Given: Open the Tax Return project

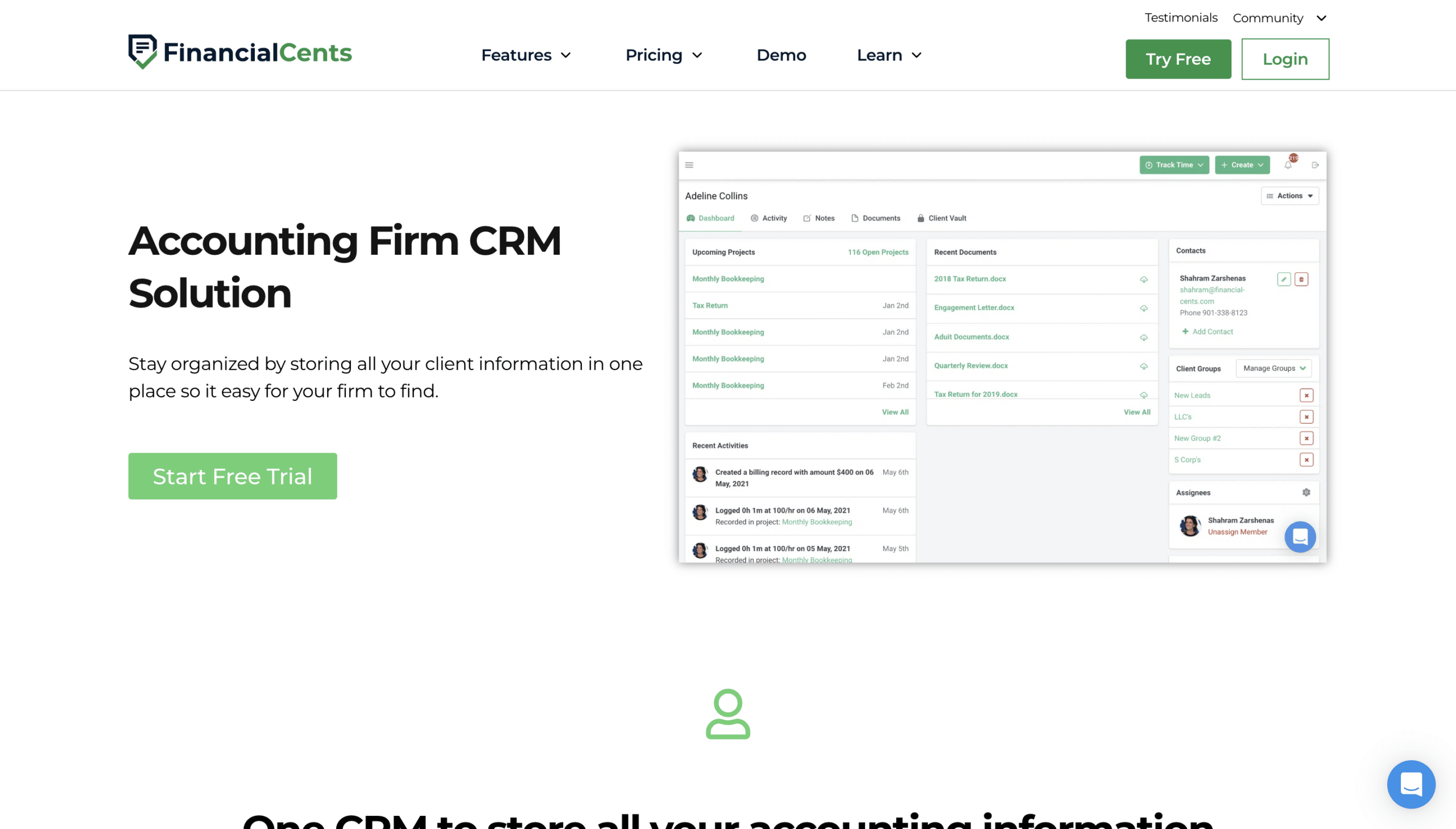Looking at the screenshot, I should [x=709, y=305].
